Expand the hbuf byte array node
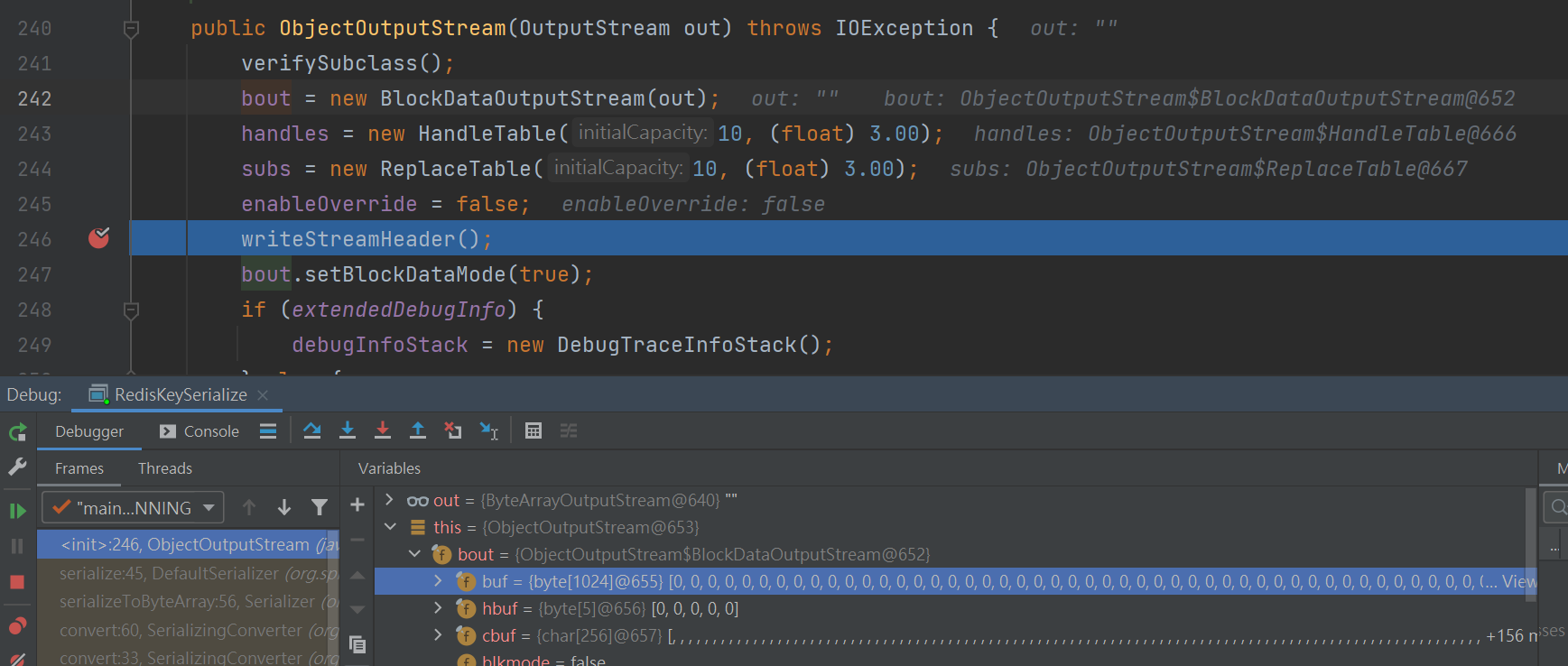 (x=439, y=607)
